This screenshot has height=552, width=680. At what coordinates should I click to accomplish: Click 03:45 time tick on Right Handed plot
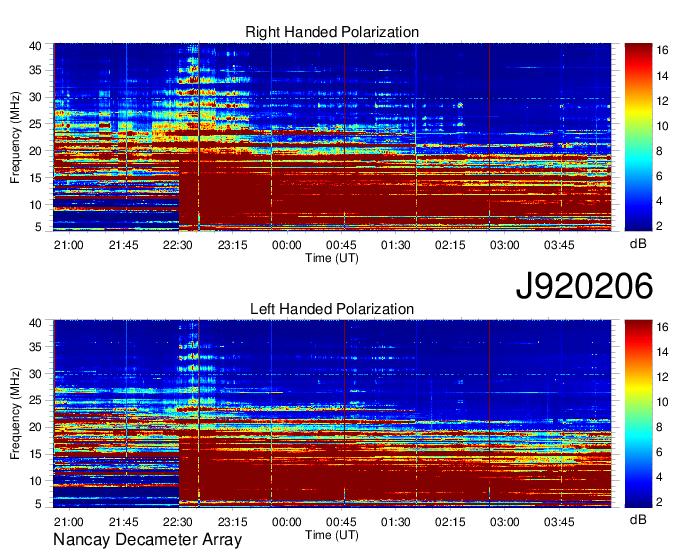point(559,245)
